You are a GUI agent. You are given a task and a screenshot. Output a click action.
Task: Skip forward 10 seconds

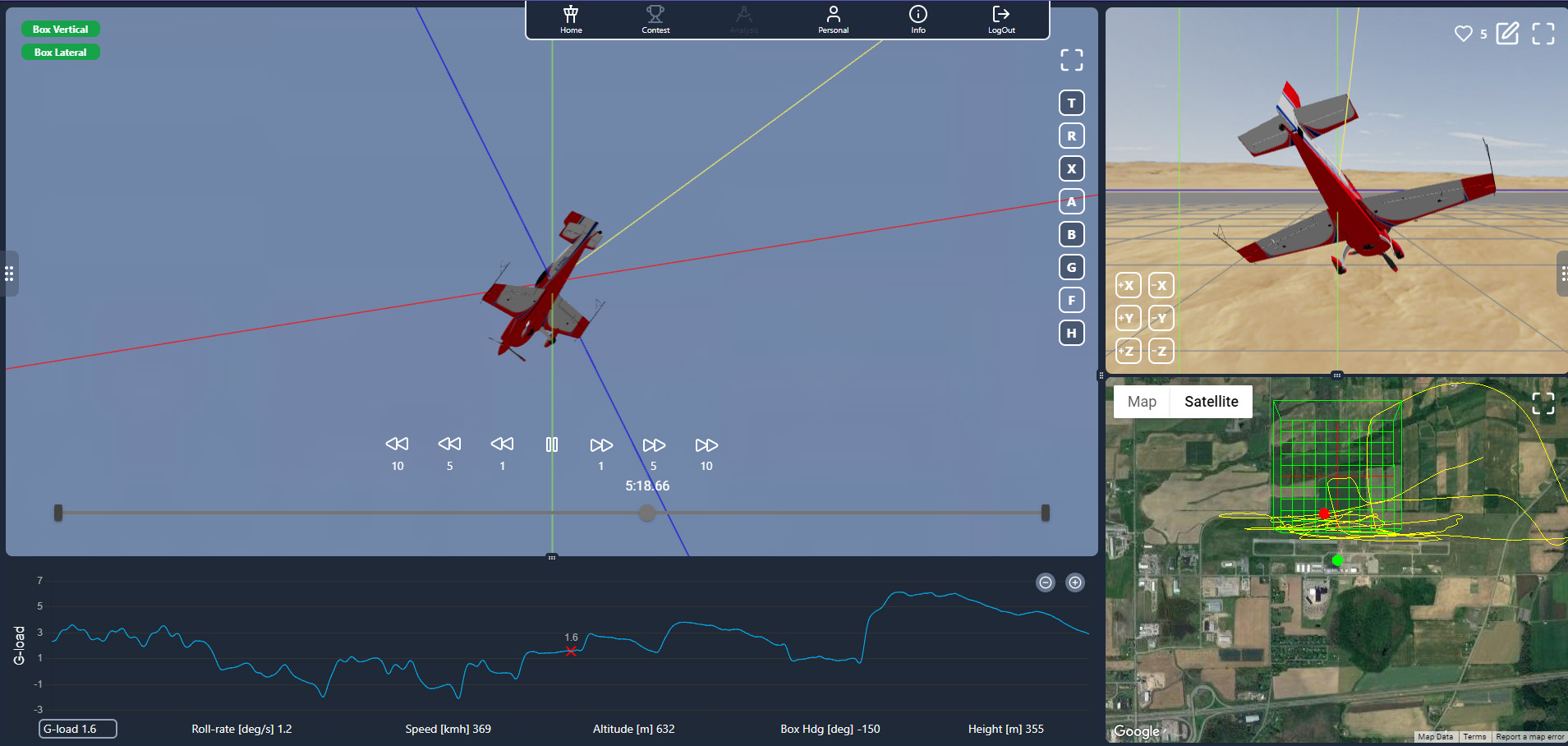pyautogui.click(x=706, y=444)
